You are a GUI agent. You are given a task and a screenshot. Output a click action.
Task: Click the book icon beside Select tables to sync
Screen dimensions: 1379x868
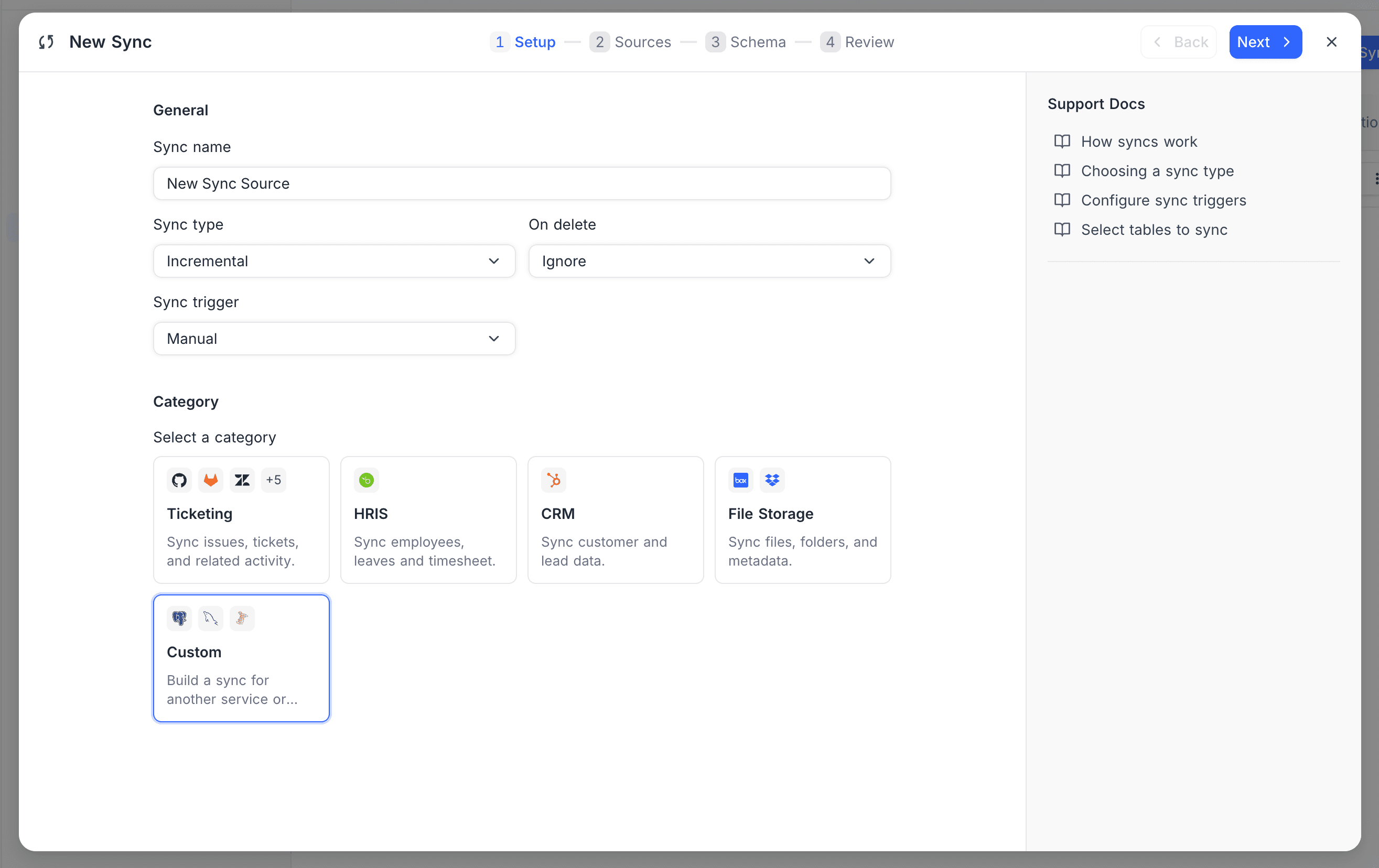[1062, 230]
